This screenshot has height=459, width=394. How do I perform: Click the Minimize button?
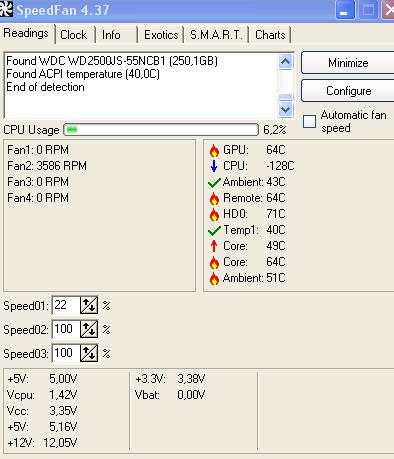[348, 63]
